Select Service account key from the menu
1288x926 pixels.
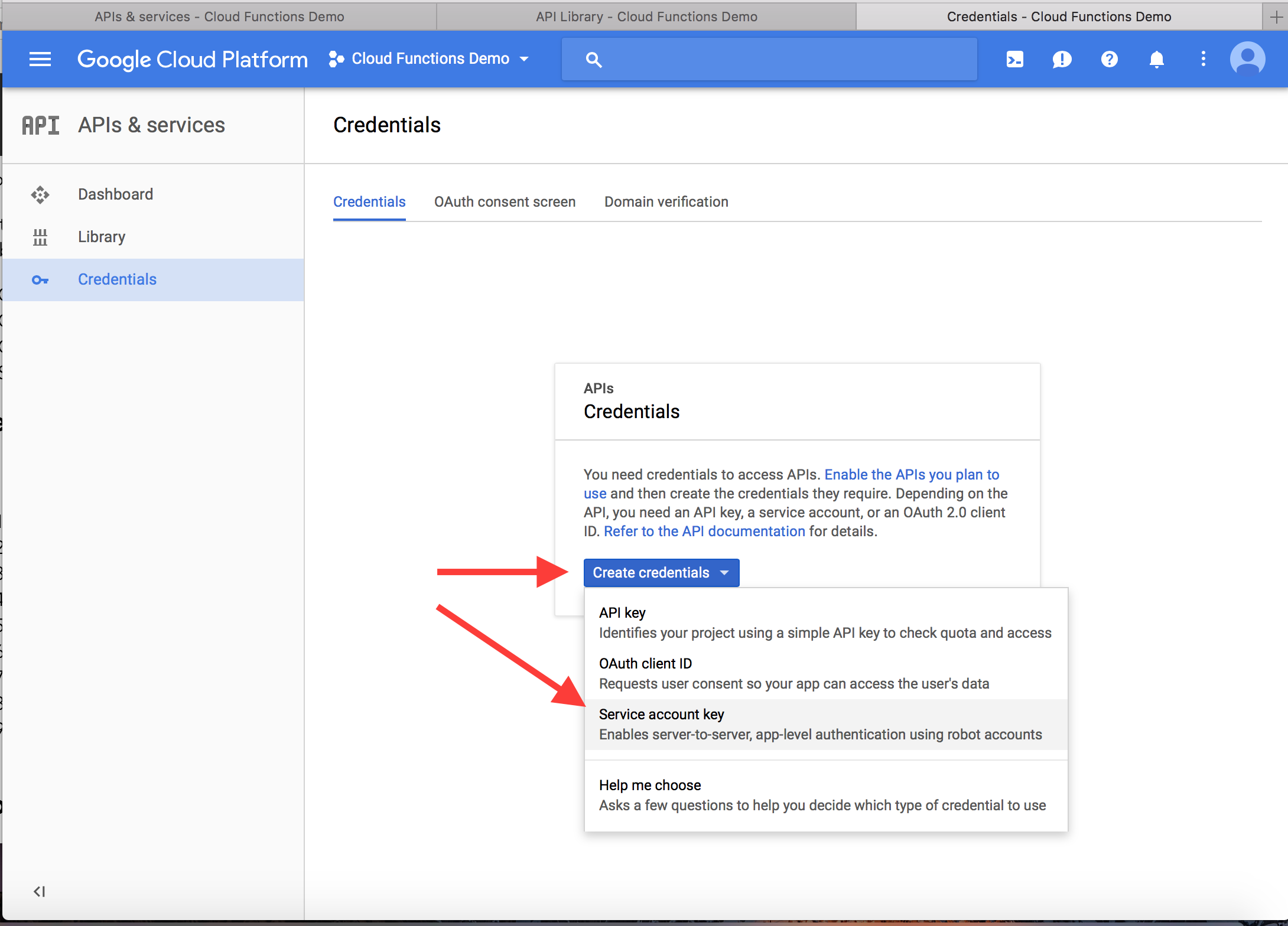tap(661, 714)
